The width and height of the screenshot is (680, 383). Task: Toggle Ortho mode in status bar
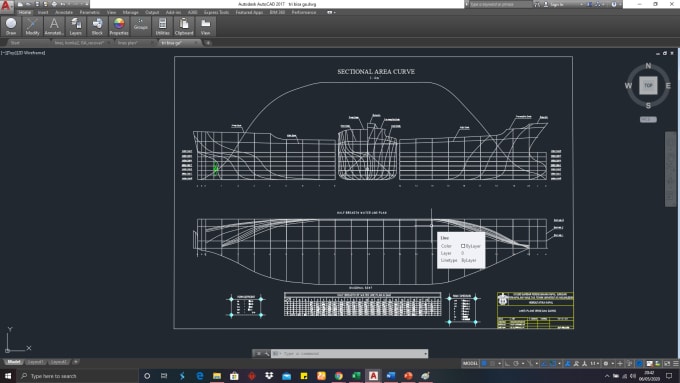[x=507, y=363]
